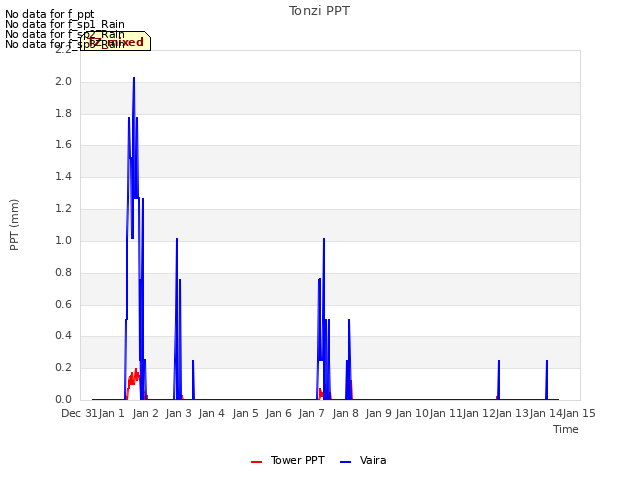Viewport: 640px width, 480px height.
Task: Click the 2.0 y-axis tick label
Action: [x=63, y=82]
